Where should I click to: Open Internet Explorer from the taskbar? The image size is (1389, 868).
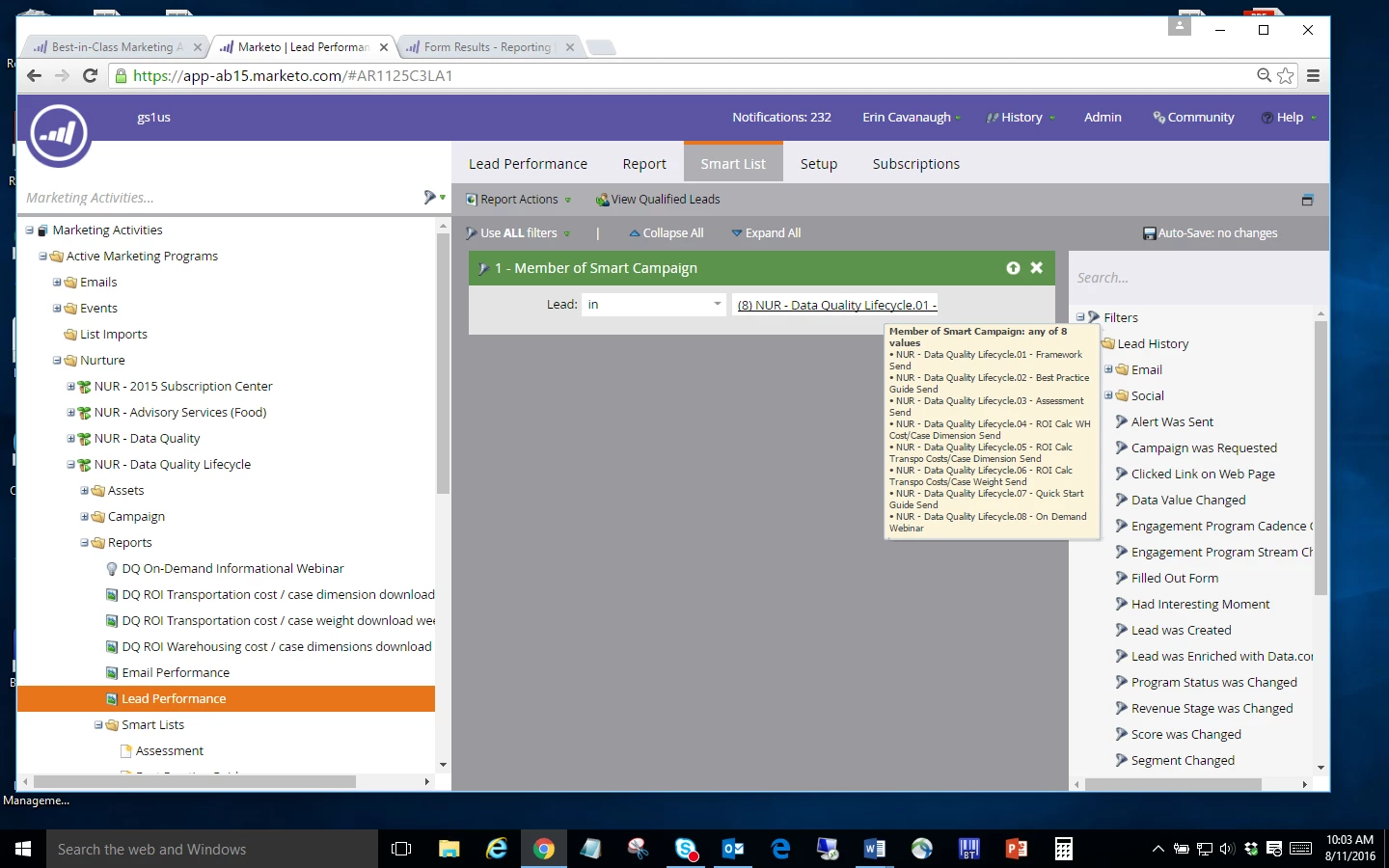click(497, 849)
